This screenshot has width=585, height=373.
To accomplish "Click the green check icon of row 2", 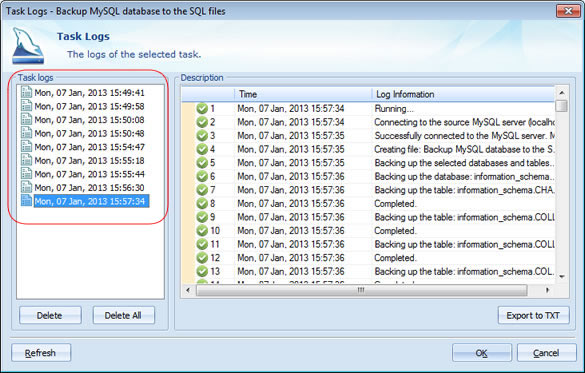I will [202, 122].
